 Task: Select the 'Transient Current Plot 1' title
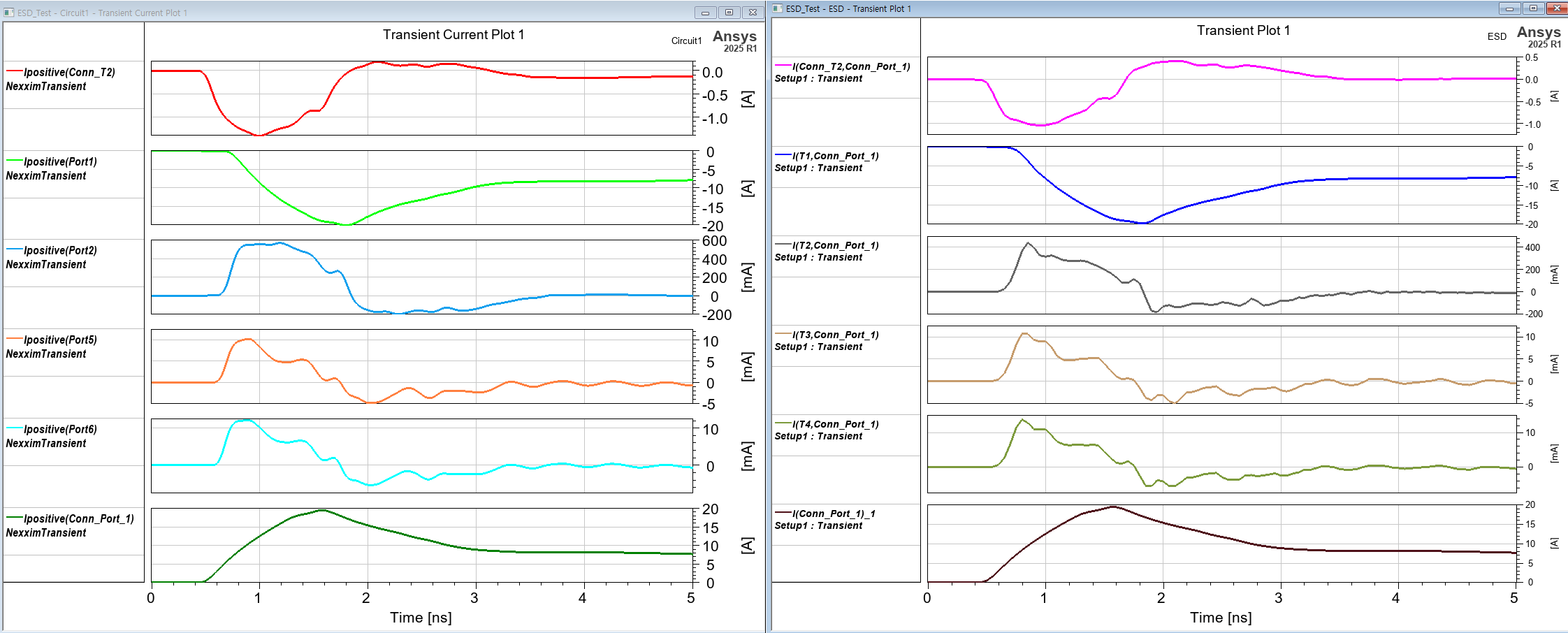[453, 34]
